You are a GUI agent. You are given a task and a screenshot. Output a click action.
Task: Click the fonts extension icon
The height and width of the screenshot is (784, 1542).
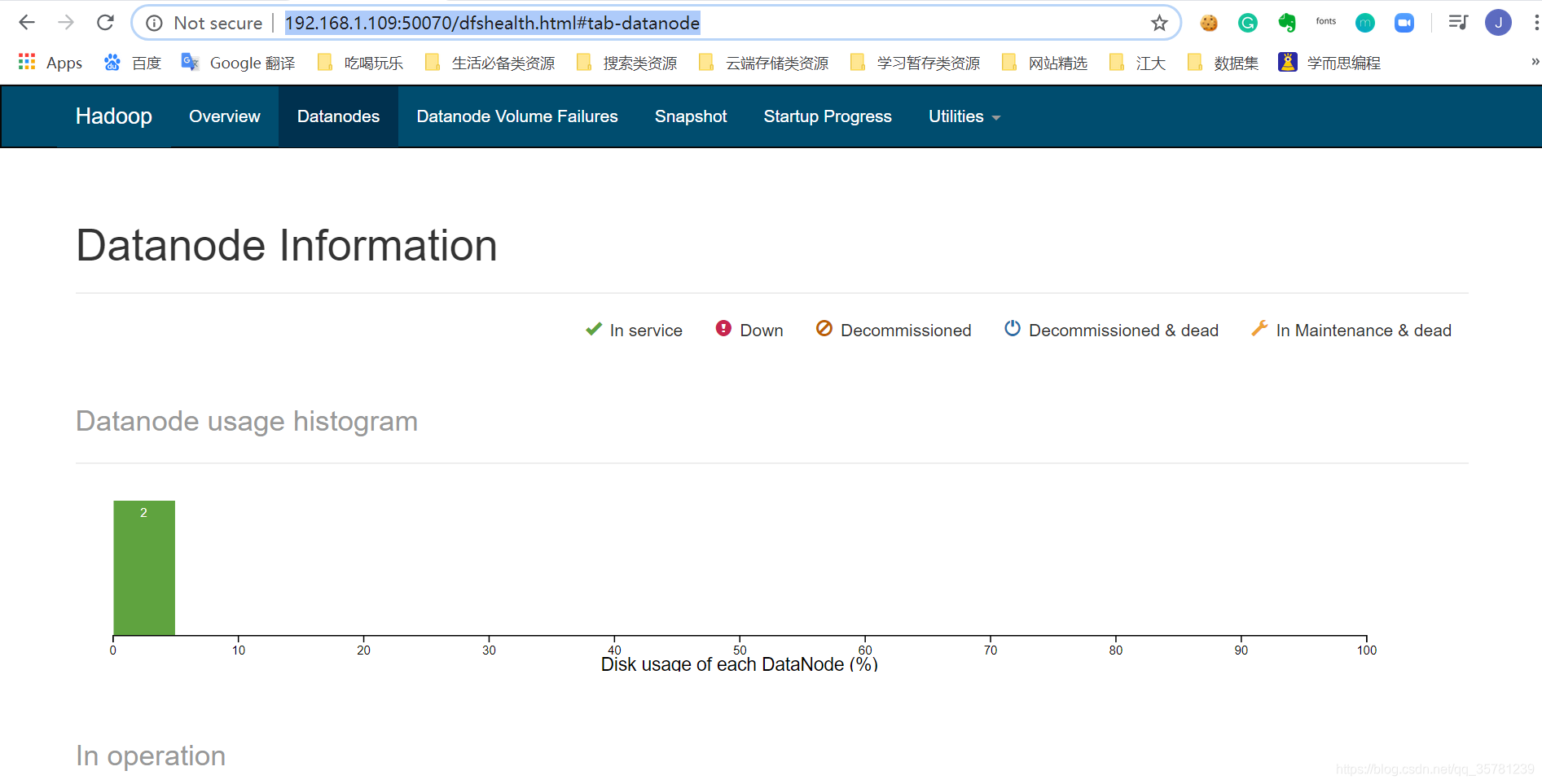coord(1325,21)
